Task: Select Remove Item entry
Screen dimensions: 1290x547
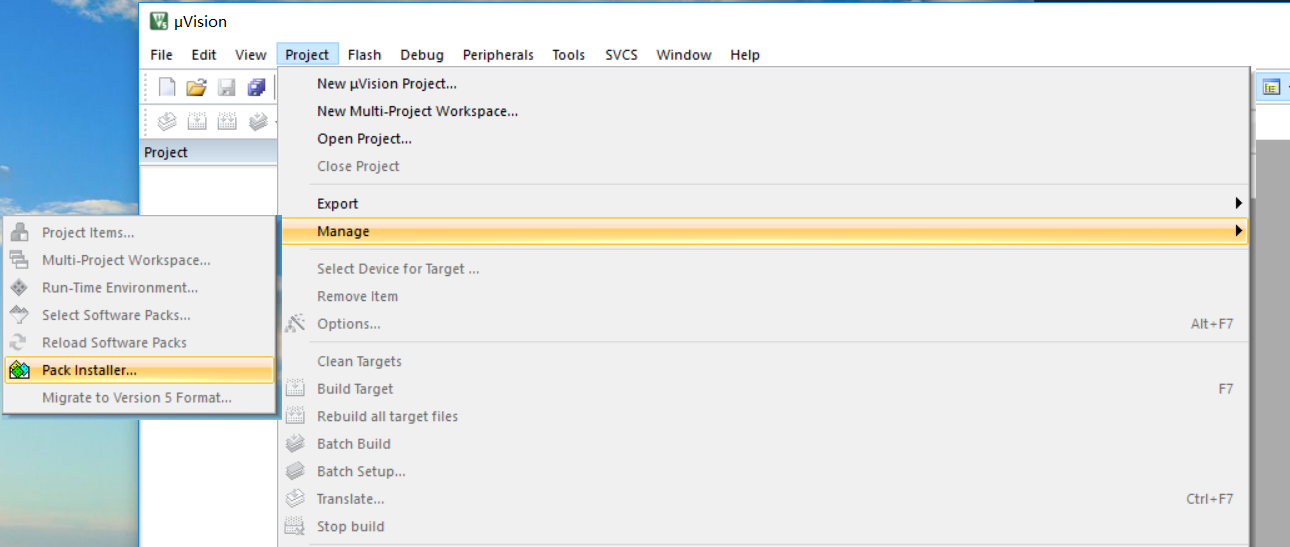Action: (765, 296)
